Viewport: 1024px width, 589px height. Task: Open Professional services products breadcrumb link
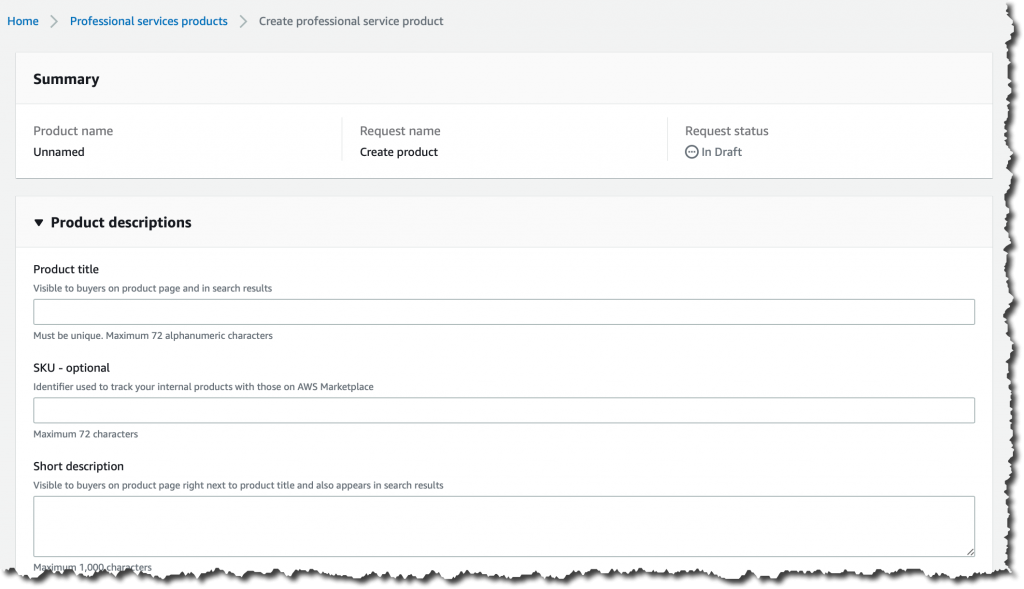[x=148, y=20]
